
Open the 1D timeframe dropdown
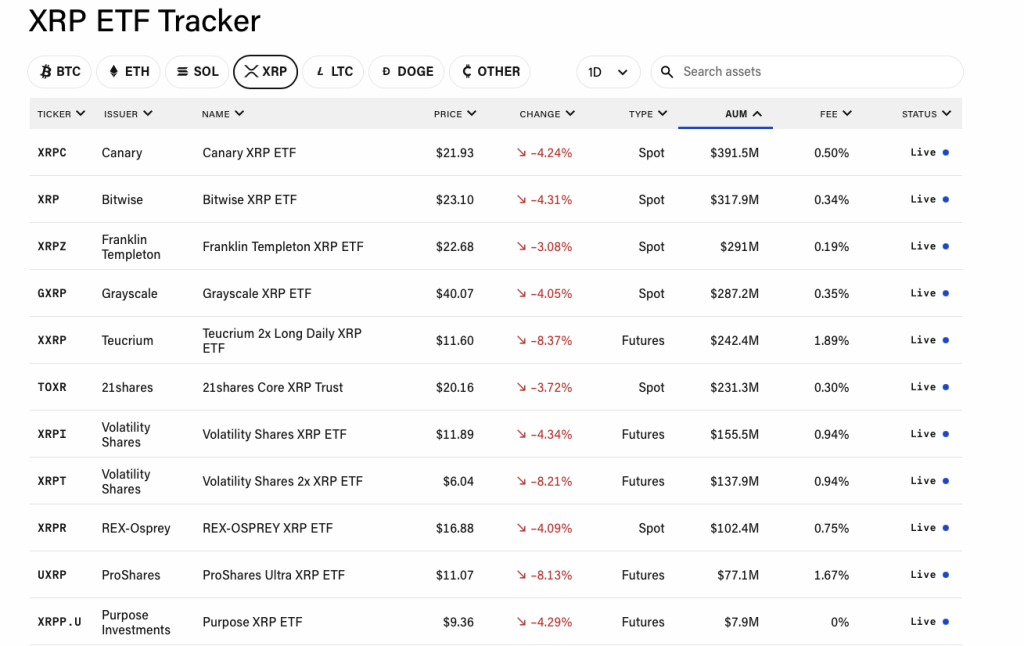click(608, 72)
